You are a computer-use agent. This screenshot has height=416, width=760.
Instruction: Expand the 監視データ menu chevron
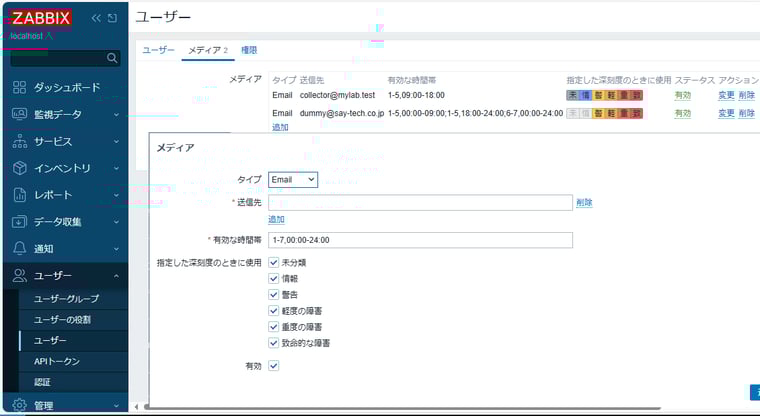coord(116,114)
